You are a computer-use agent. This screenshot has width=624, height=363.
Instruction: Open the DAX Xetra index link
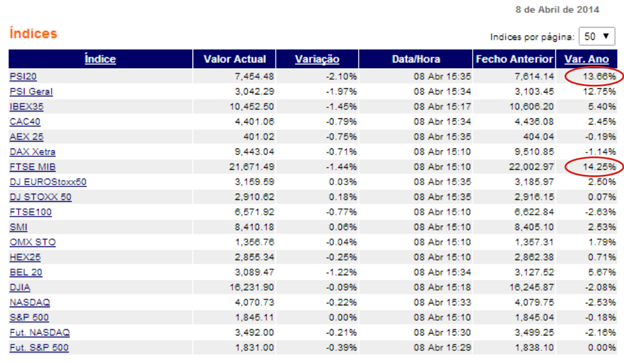pyautogui.click(x=33, y=152)
